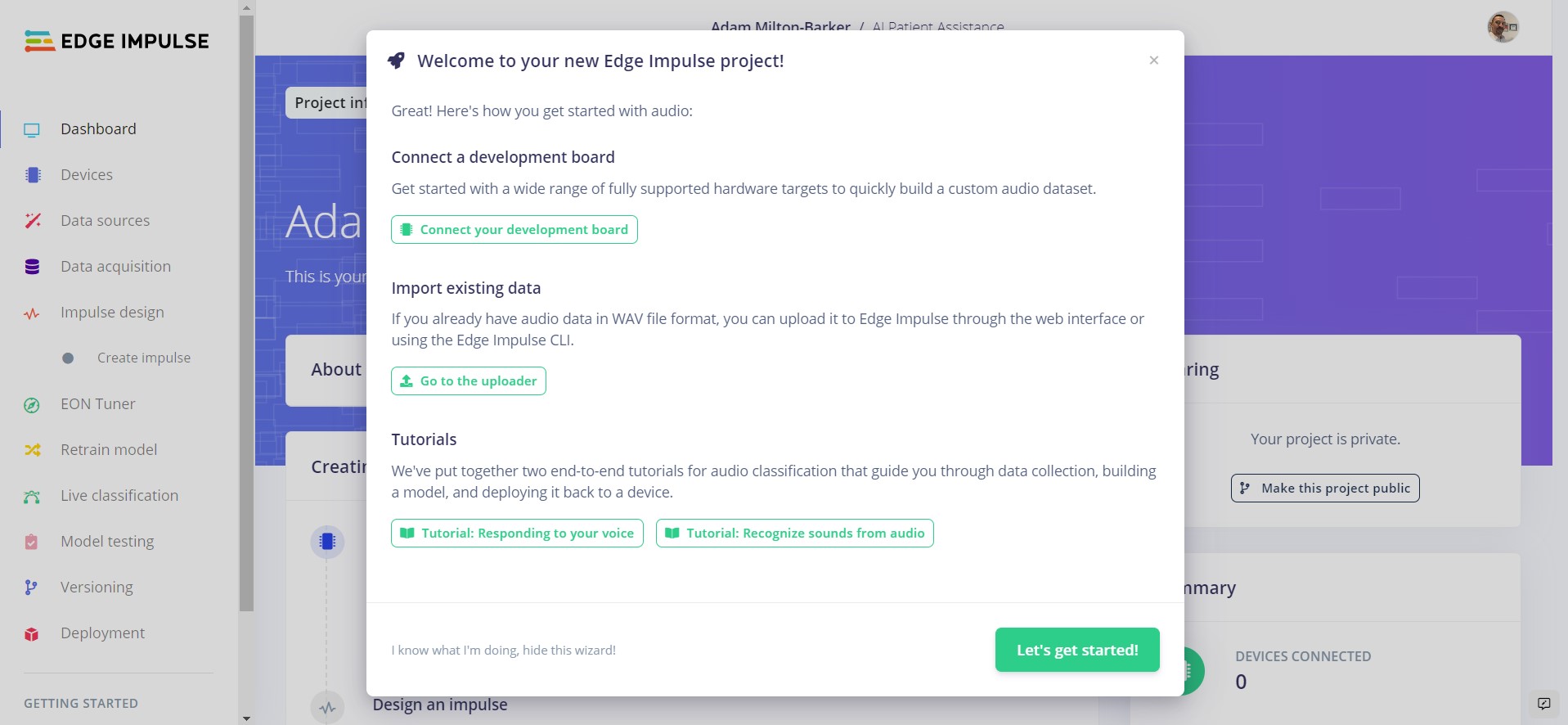Click the Deployment box icon
Viewport: 1568px width, 725px height.
(31, 634)
